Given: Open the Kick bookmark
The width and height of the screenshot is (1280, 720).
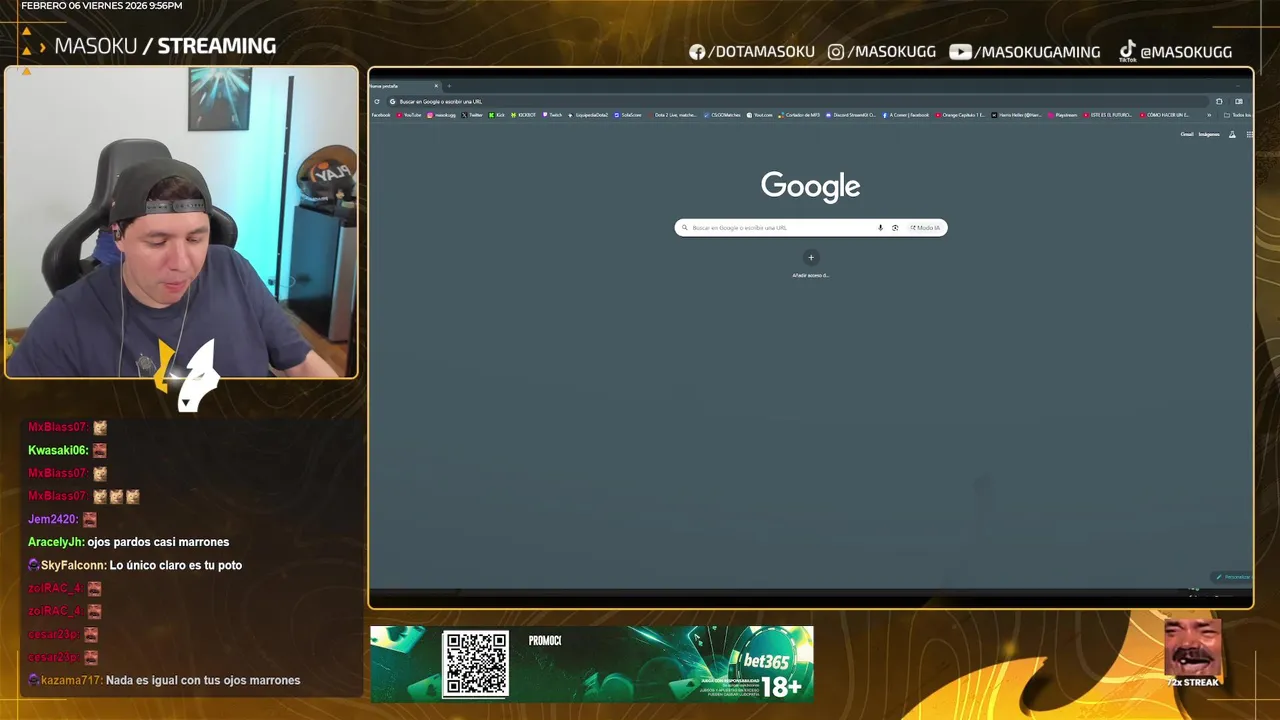Looking at the screenshot, I should coord(496,115).
